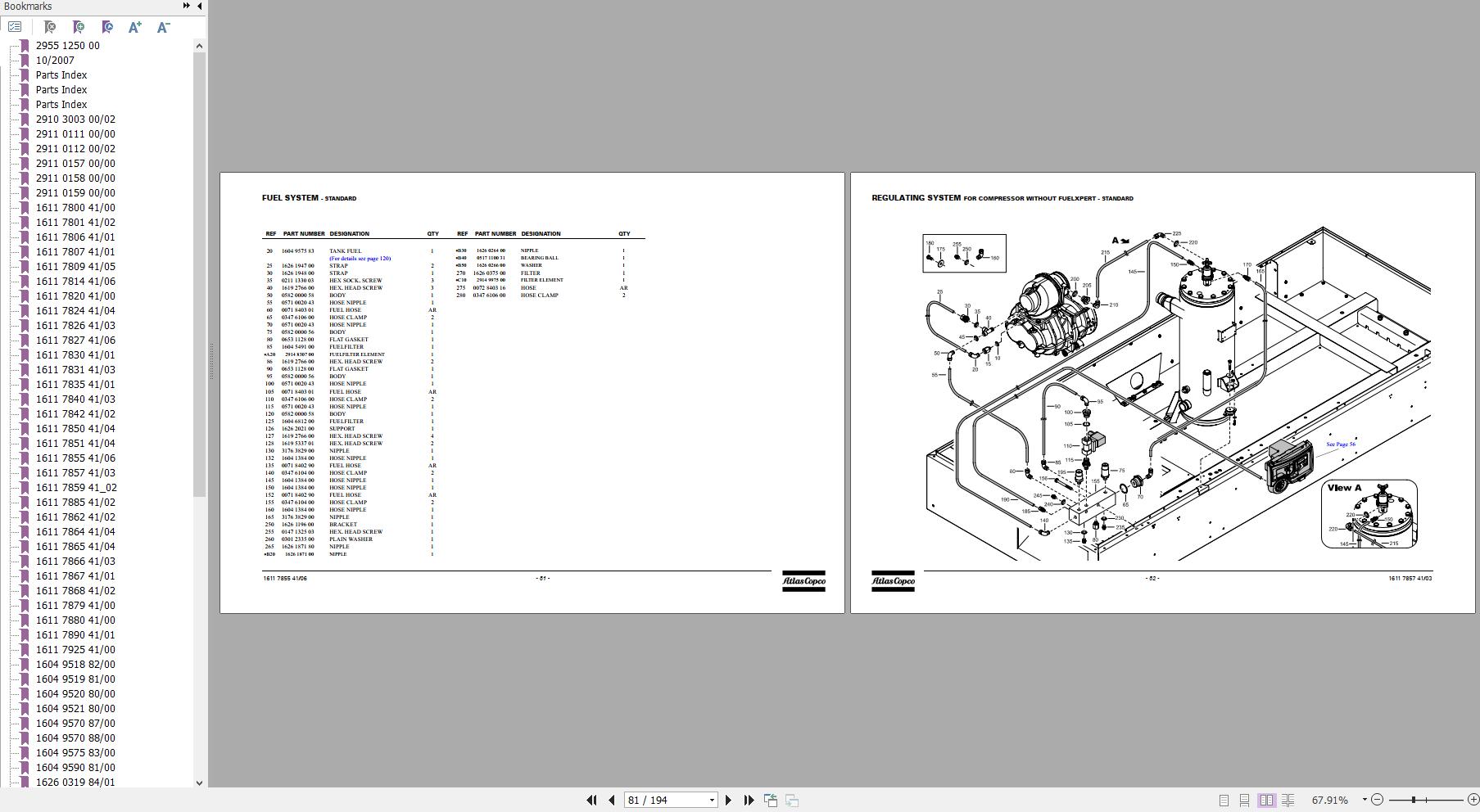1480x812 pixels.
Task: Go to the next page
Action: [x=728, y=800]
